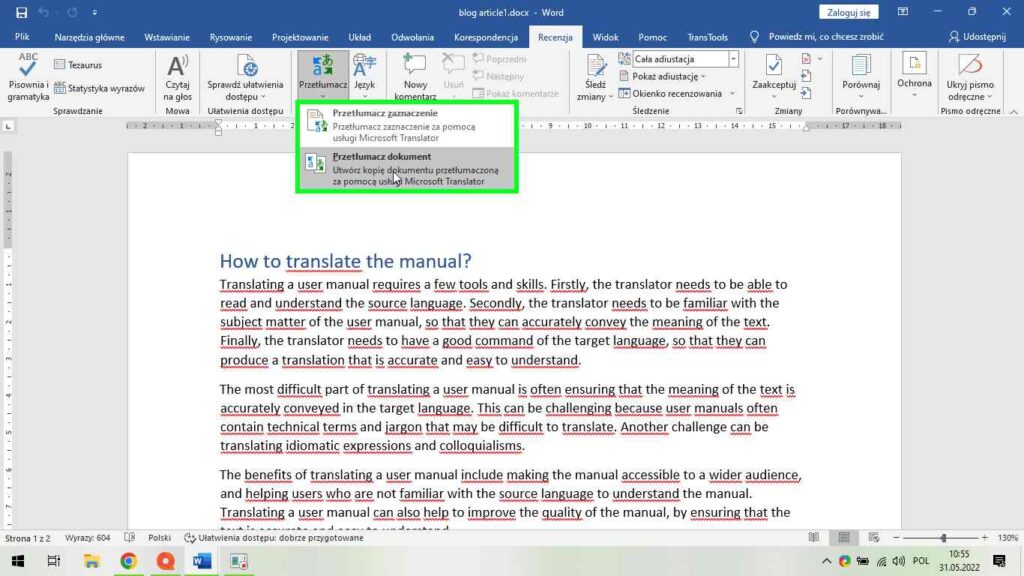The image size is (1024, 576).
Task: Expand the Cała adiustacja markup dropdown
Action: 733,59
